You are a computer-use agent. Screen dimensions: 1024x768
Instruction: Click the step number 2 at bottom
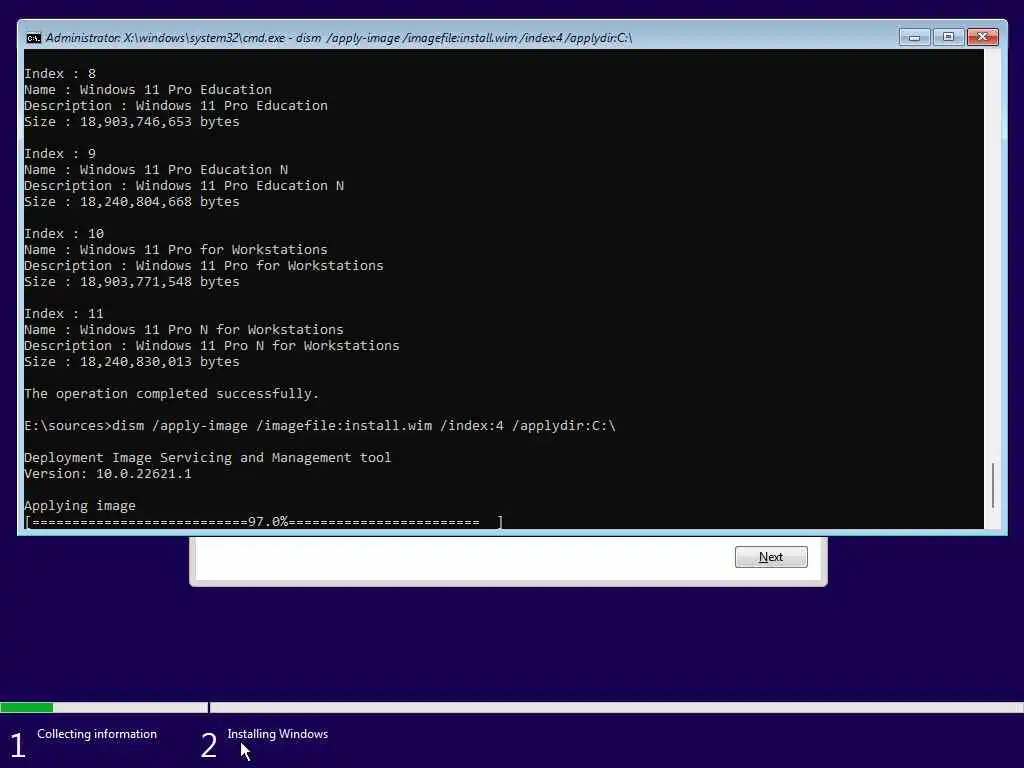[209, 745]
